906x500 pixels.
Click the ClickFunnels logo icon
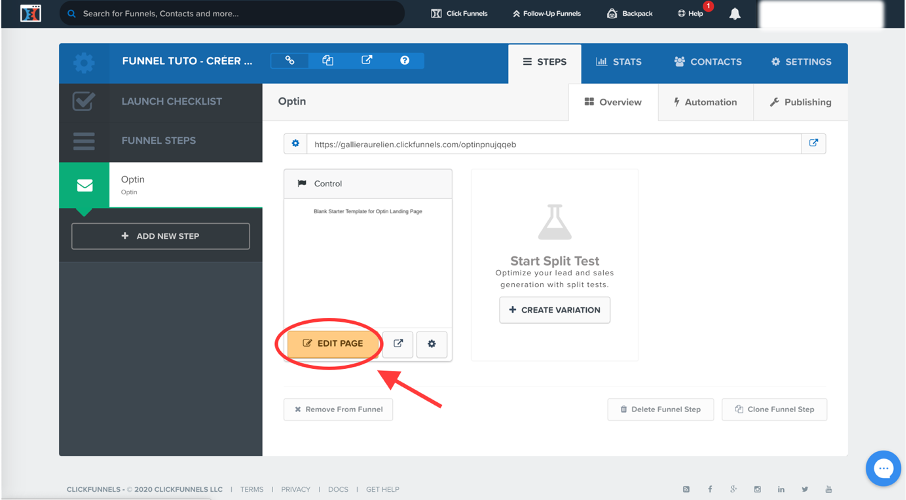(x=30, y=13)
